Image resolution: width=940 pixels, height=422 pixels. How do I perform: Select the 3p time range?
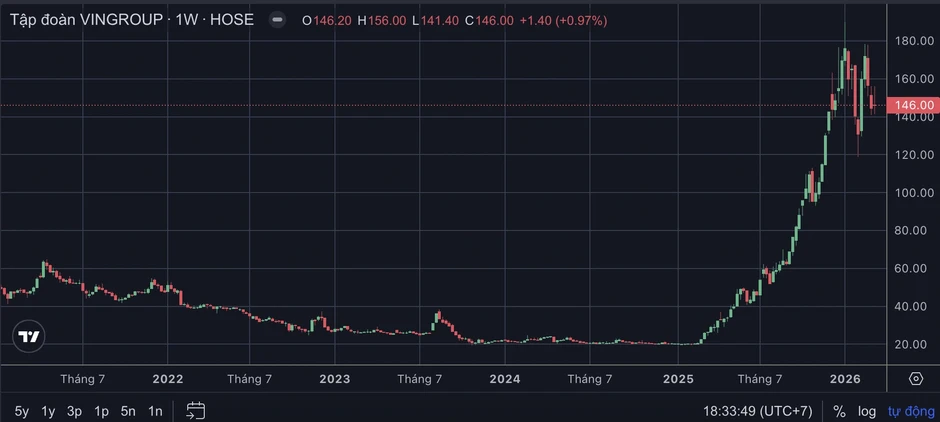point(74,411)
